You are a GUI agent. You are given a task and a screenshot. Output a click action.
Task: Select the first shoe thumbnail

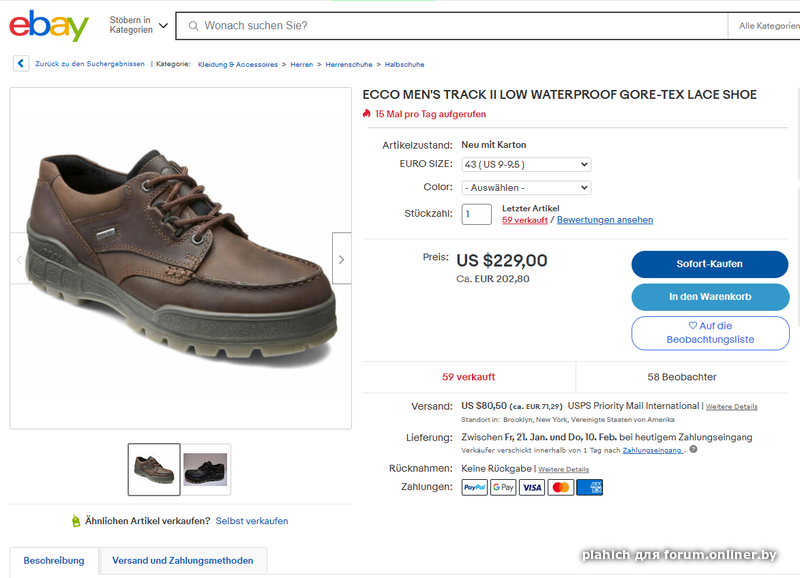coord(154,469)
